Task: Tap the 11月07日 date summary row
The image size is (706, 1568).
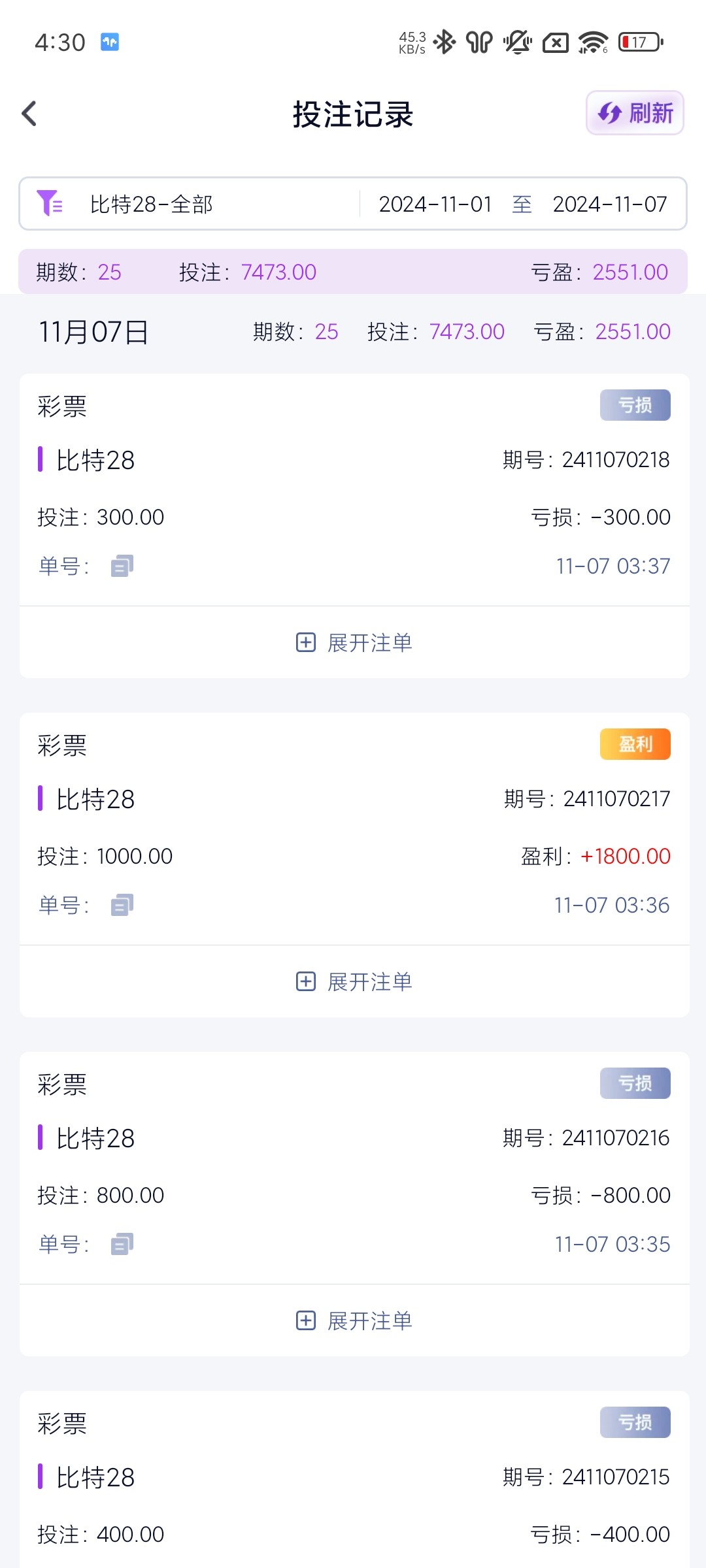Action: (x=353, y=332)
